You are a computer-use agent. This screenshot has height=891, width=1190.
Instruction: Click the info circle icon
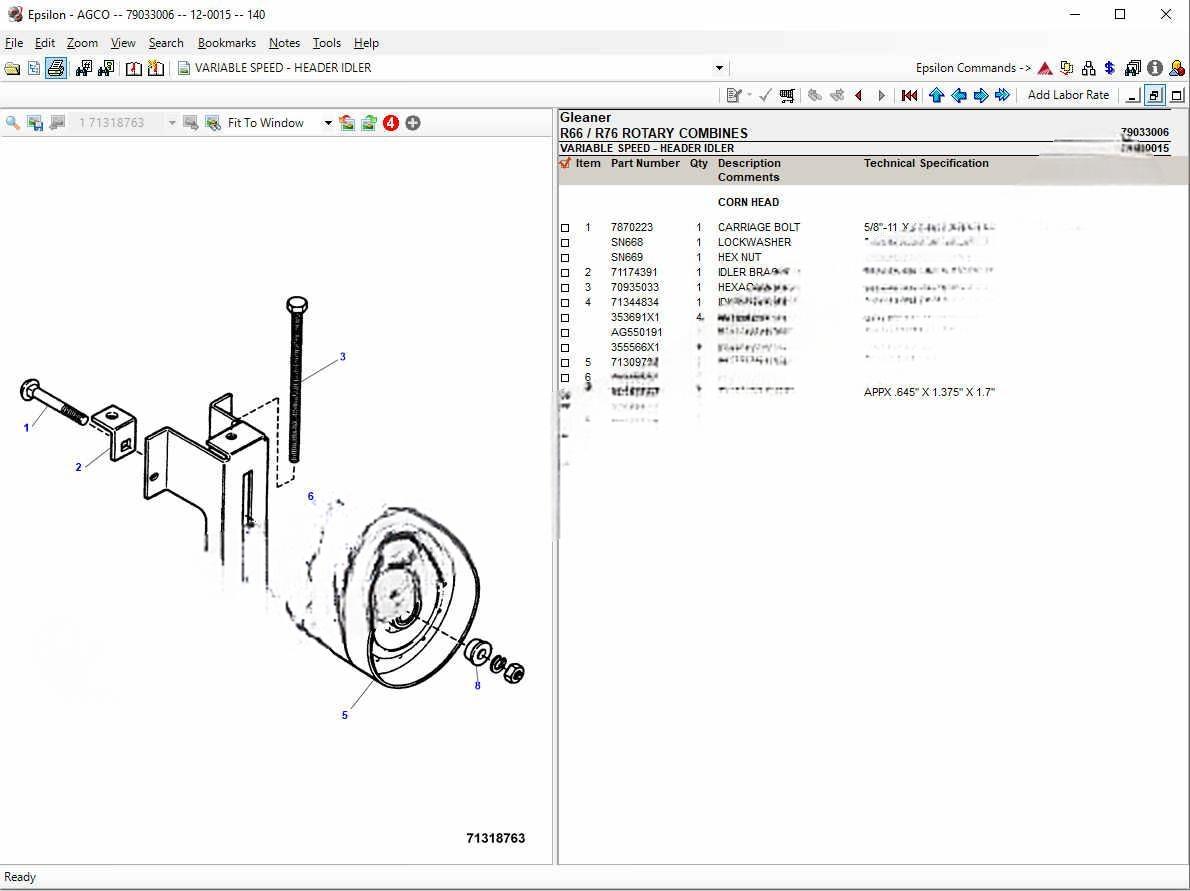(1155, 68)
